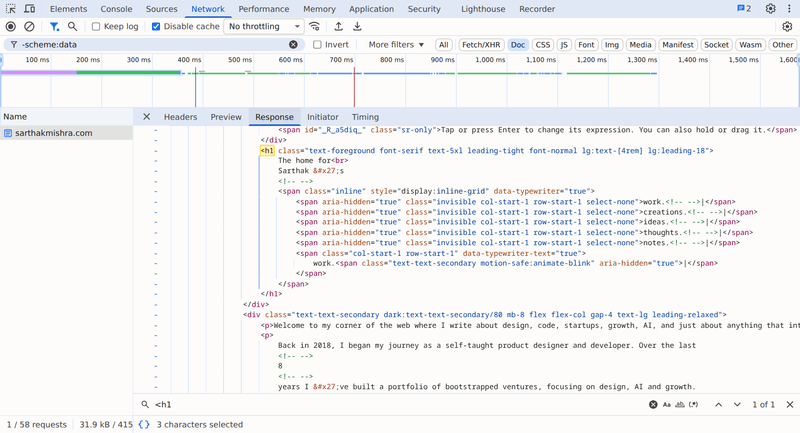Screen dimensions: 800x433
Task: Open network search magnifier icon
Action: (72, 27)
